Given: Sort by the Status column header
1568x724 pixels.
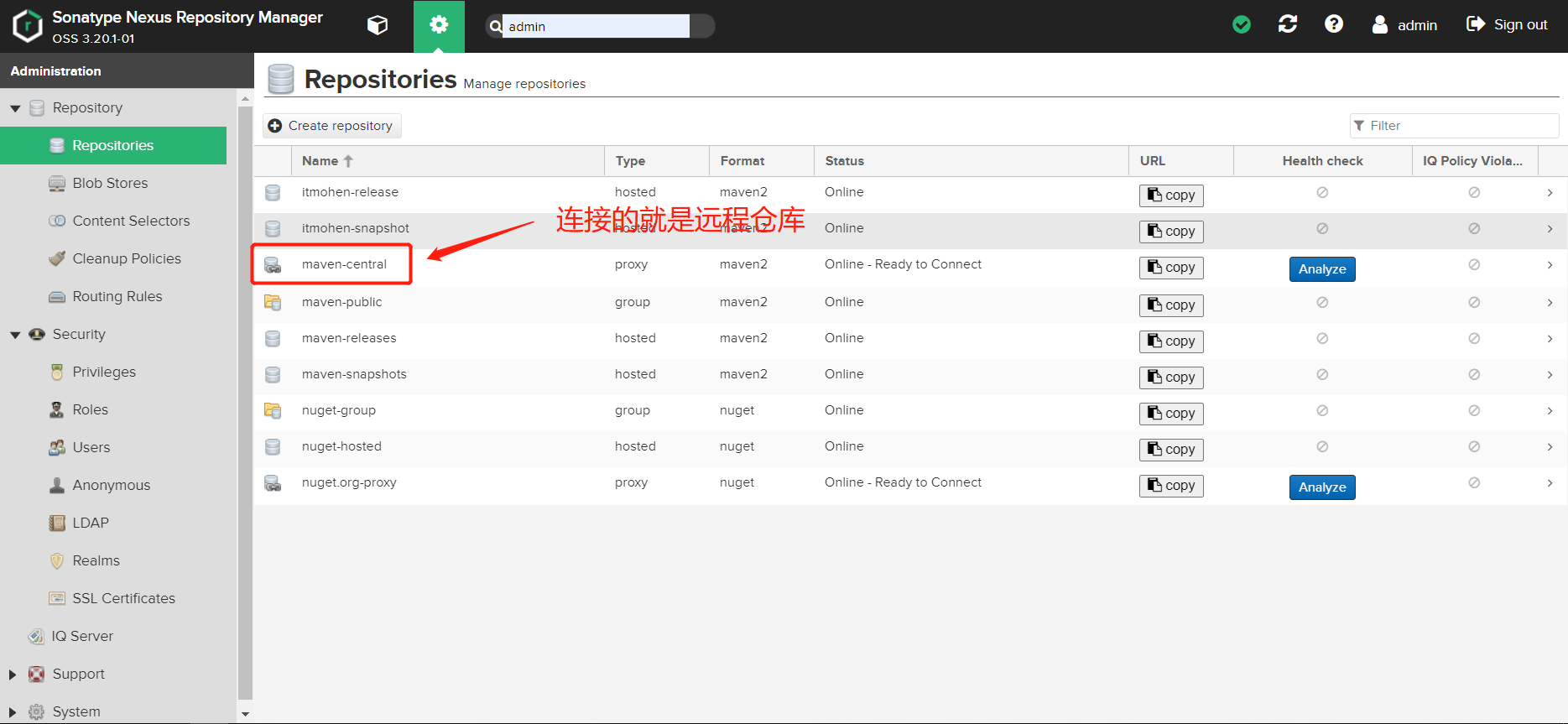Looking at the screenshot, I should [x=972, y=161].
